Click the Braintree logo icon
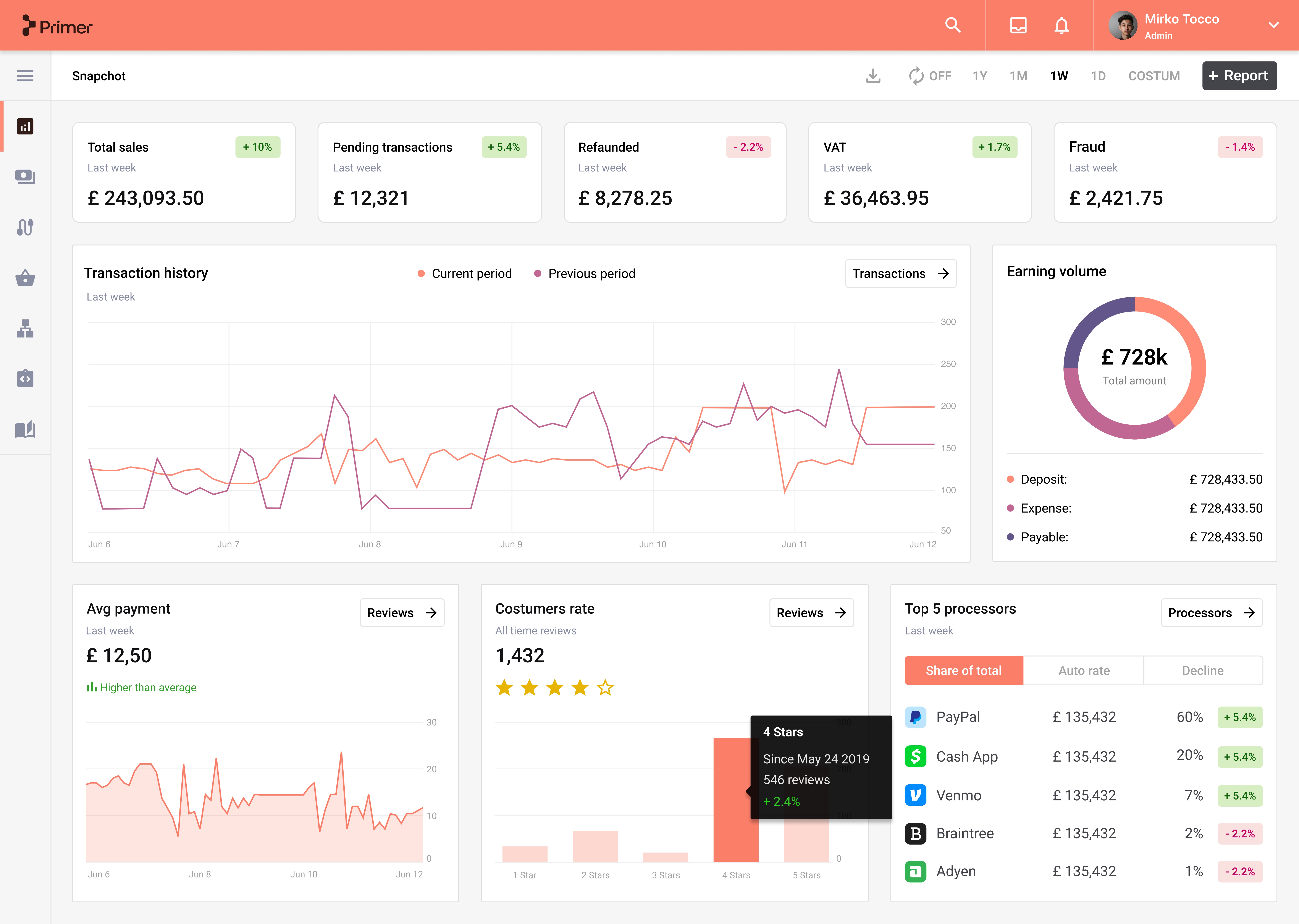The width and height of the screenshot is (1299, 924). click(x=916, y=833)
